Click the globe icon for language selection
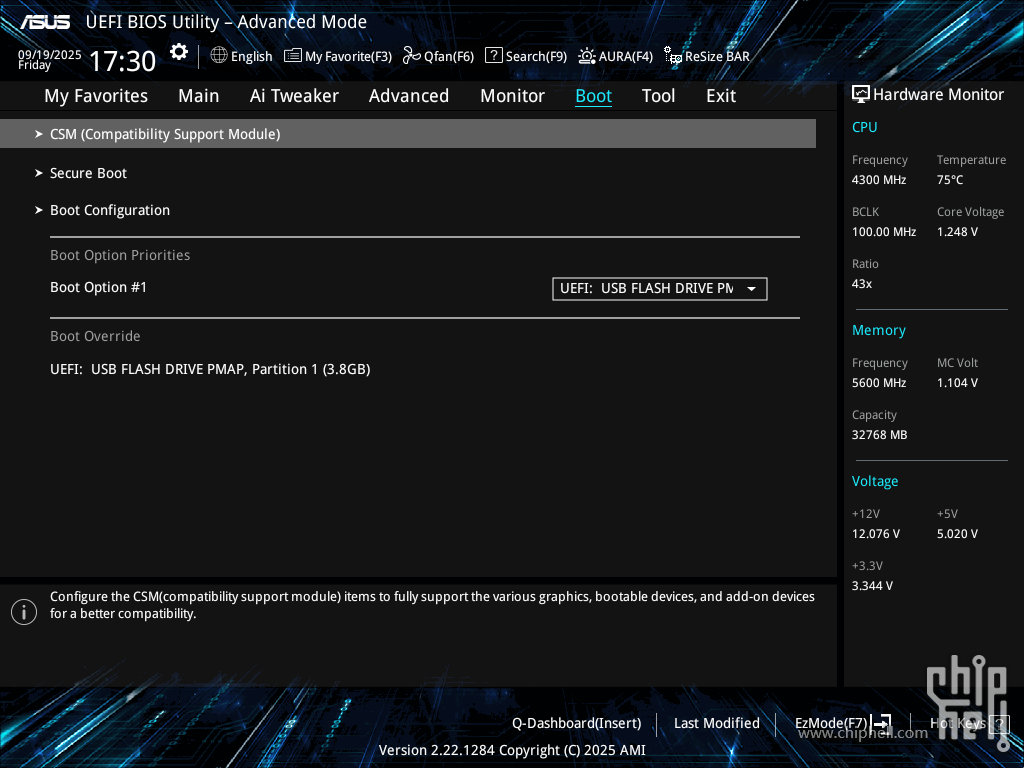Viewport: 1024px width, 768px height. tap(219, 56)
